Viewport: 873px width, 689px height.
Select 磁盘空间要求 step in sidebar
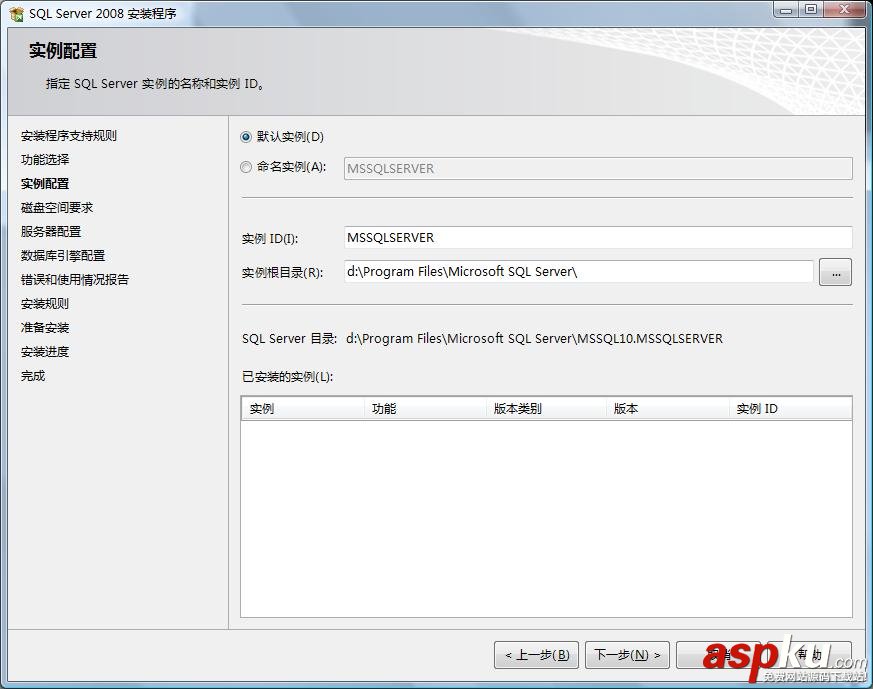(x=57, y=208)
